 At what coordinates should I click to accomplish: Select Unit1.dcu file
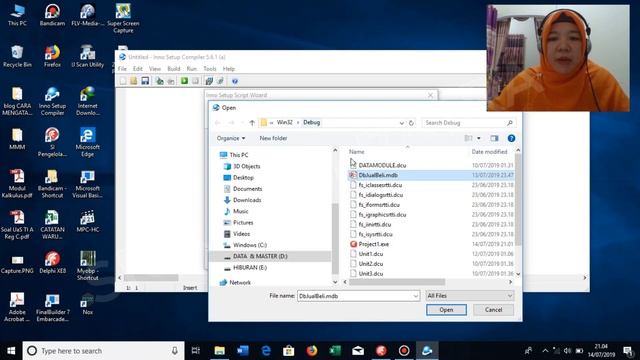371,254
